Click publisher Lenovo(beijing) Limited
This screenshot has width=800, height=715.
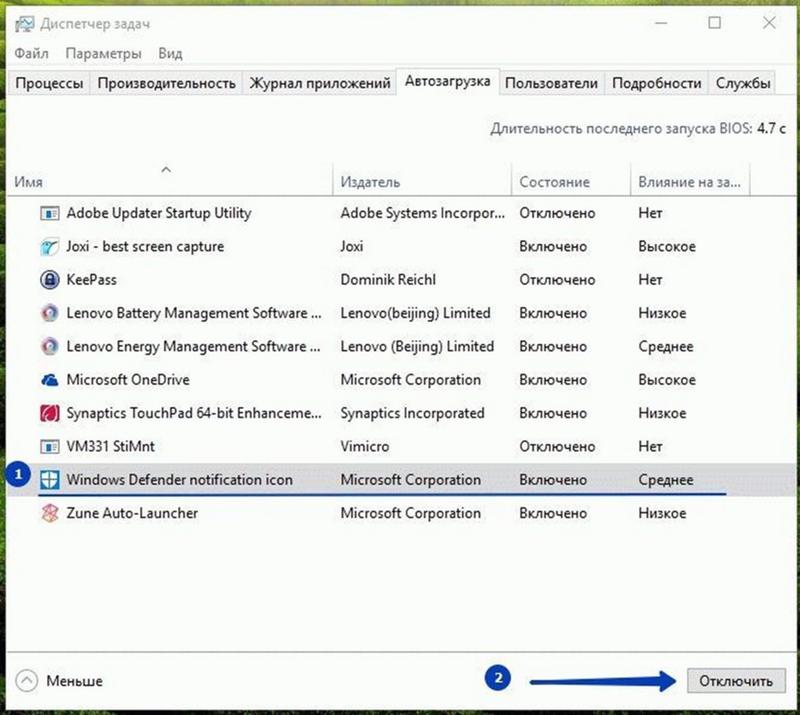415,313
